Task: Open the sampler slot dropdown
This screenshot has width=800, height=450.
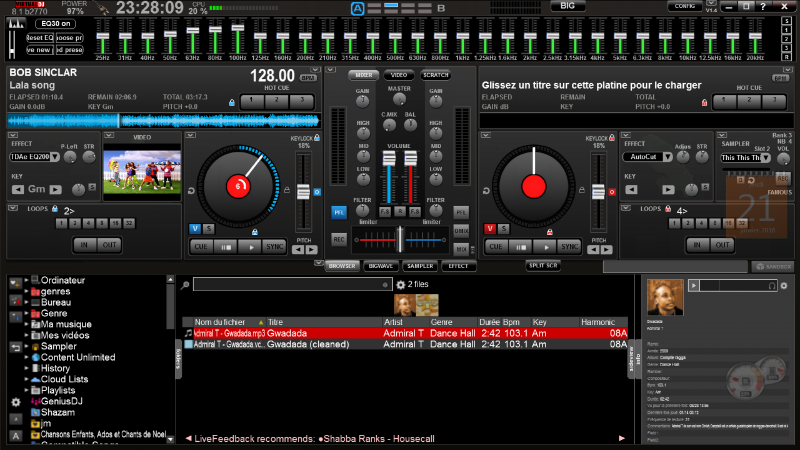Action: (x=765, y=158)
